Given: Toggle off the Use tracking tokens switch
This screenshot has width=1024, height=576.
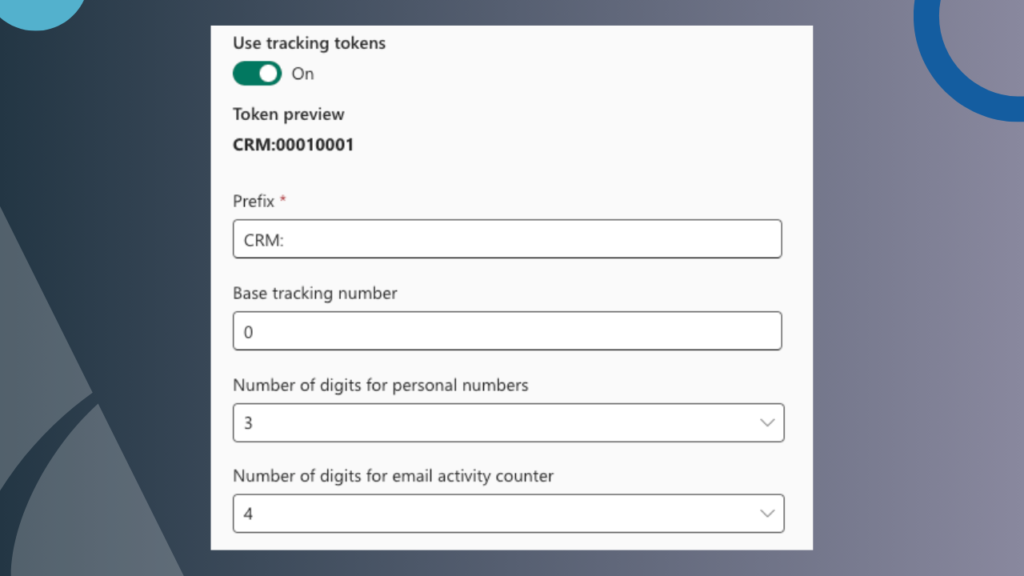Looking at the screenshot, I should point(257,73).
